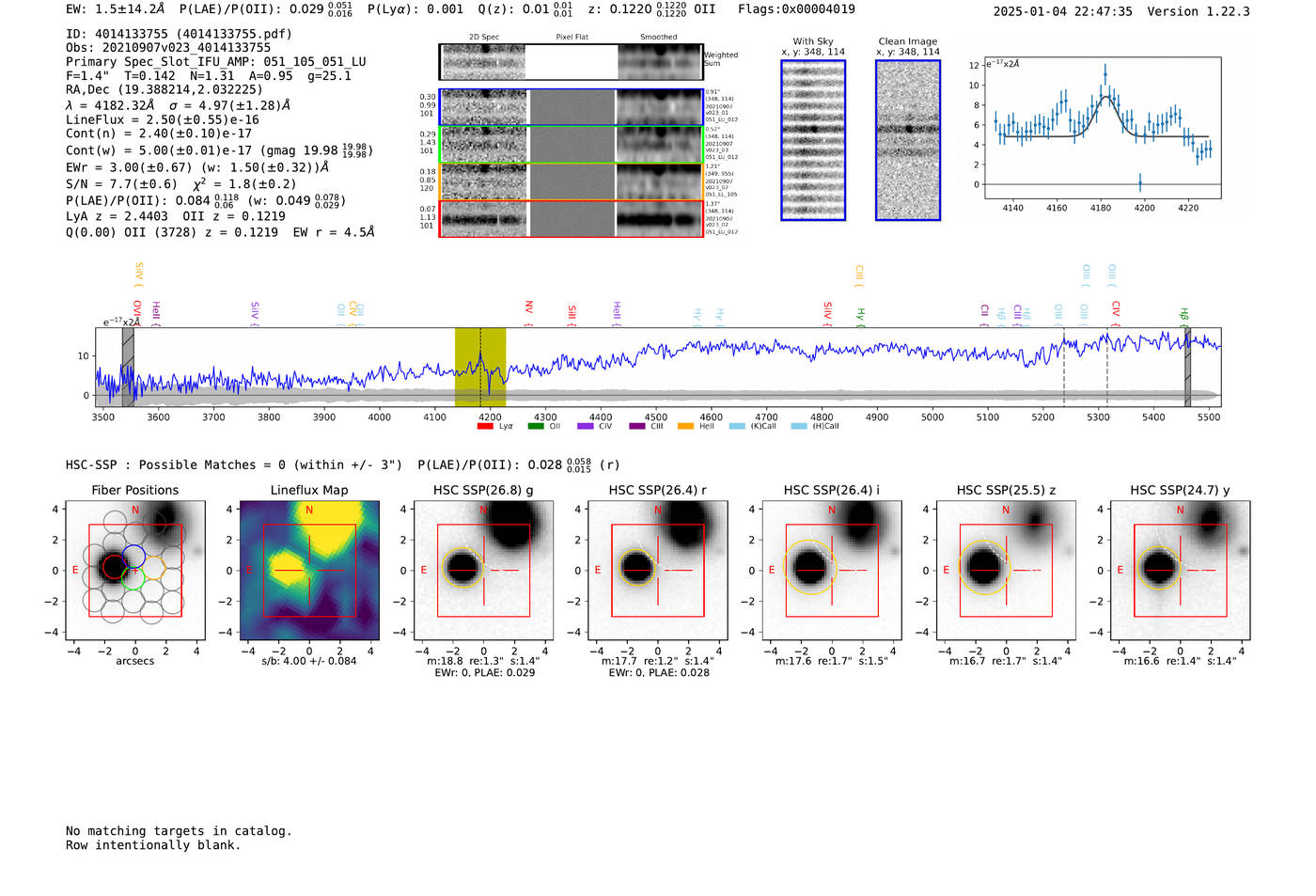Image resolution: width=1316 pixels, height=896 pixels.
Task: Click the m:17.6 re:1.7" s:1.5" caption
Action: click(x=832, y=661)
